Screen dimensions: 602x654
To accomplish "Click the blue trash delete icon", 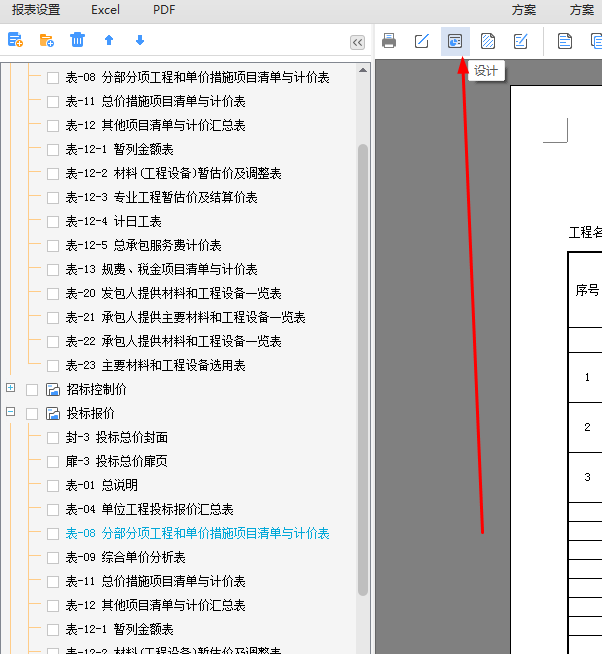I will (x=78, y=40).
